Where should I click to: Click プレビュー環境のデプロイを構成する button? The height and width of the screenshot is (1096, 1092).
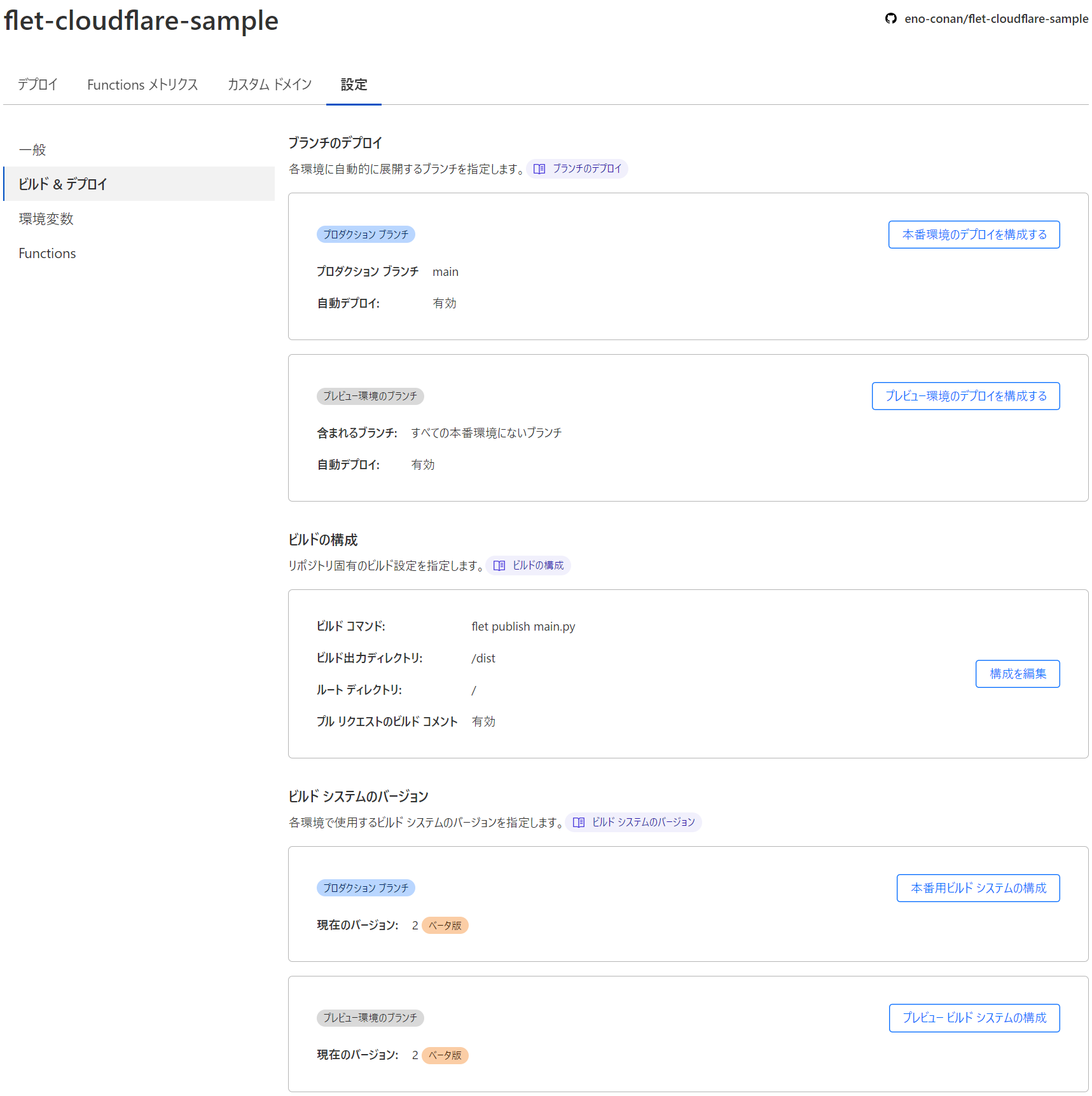pyautogui.click(x=965, y=396)
